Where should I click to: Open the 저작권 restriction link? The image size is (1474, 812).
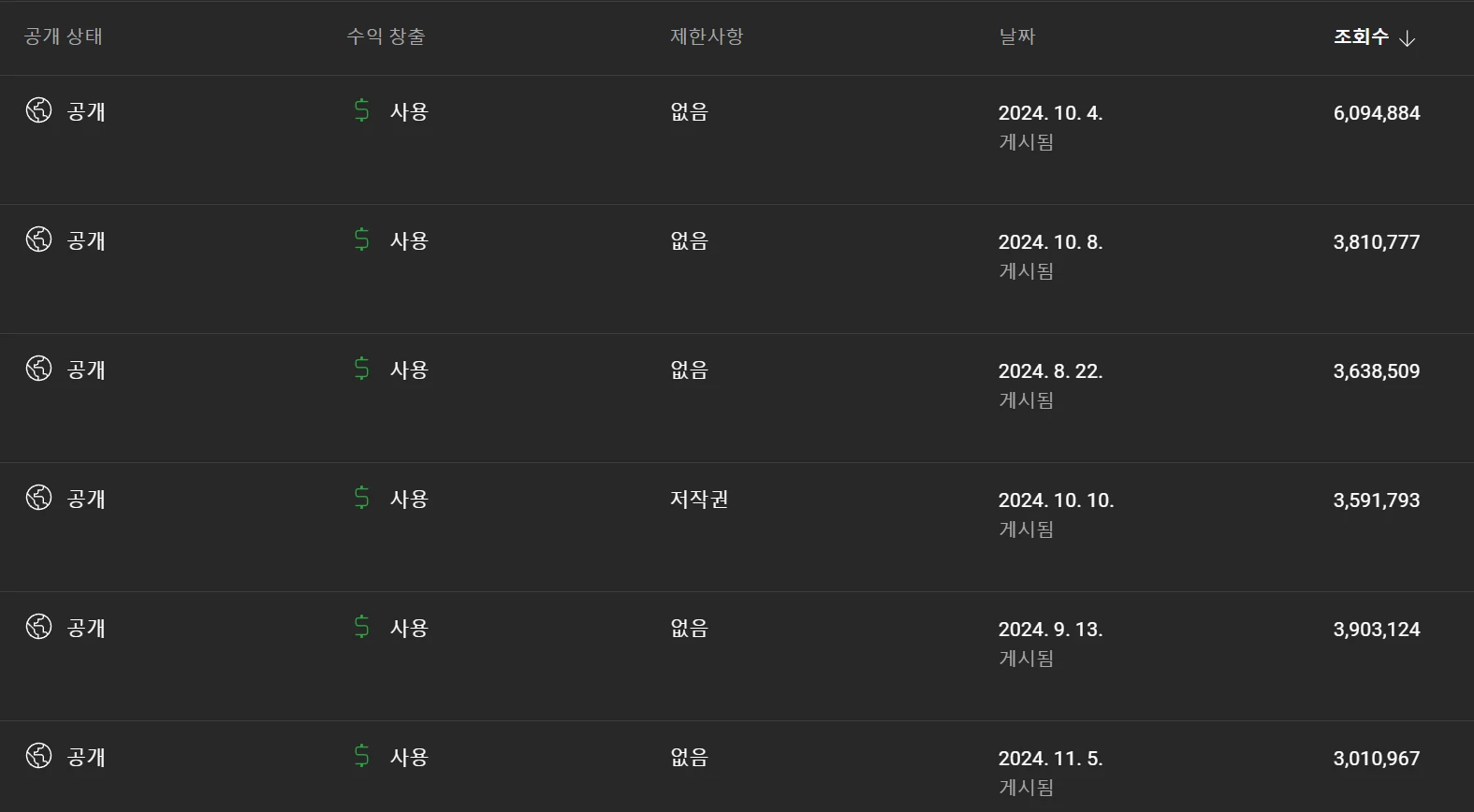click(x=699, y=499)
